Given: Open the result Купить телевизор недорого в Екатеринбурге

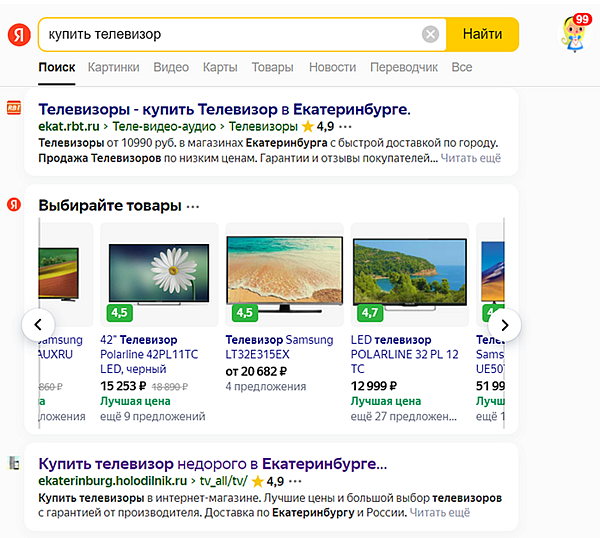Looking at the screenshot, I should coord(213,464).
